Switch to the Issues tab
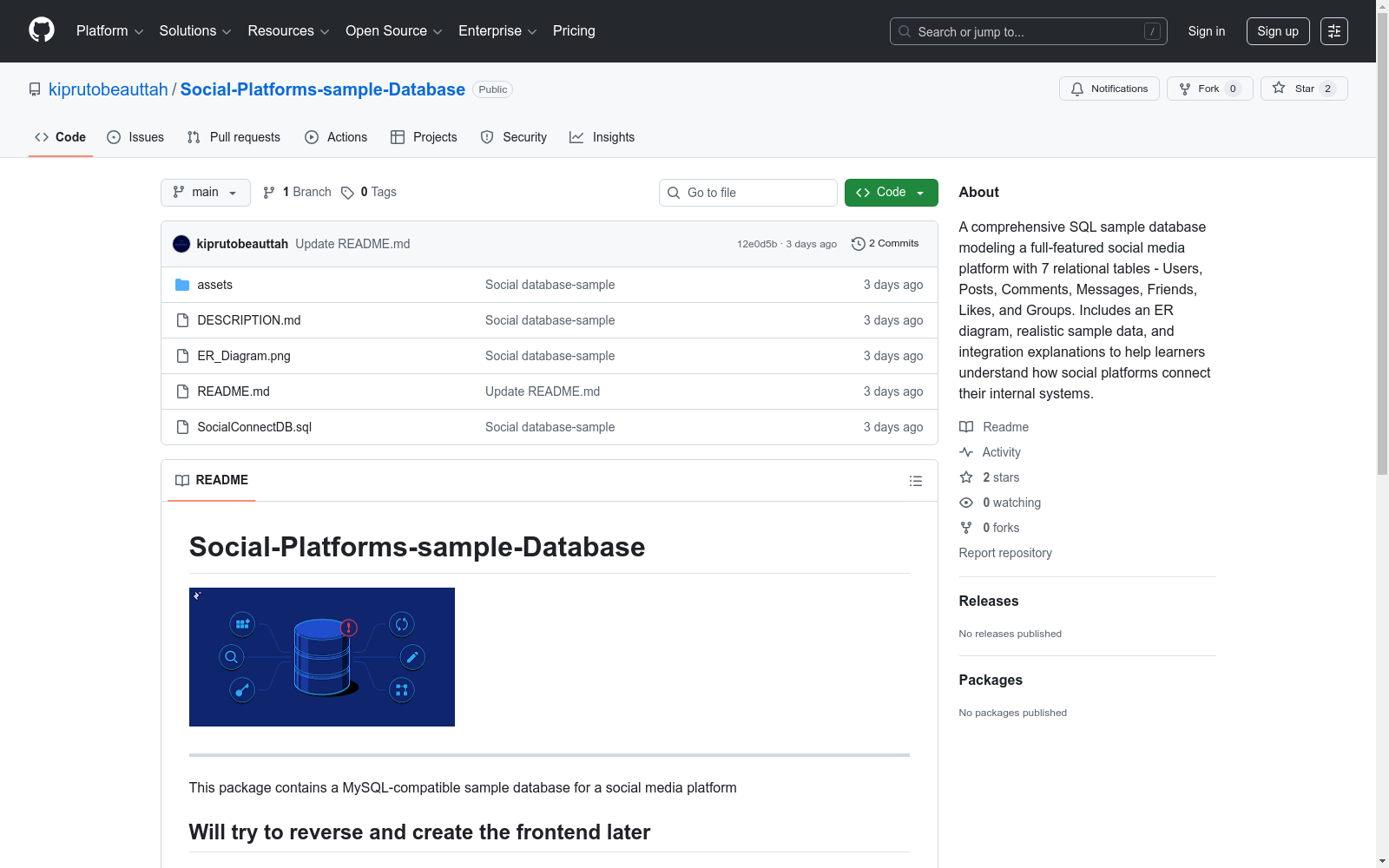Image resolution: width=1389 pixels, height=868 pixels. pos(135,137)
